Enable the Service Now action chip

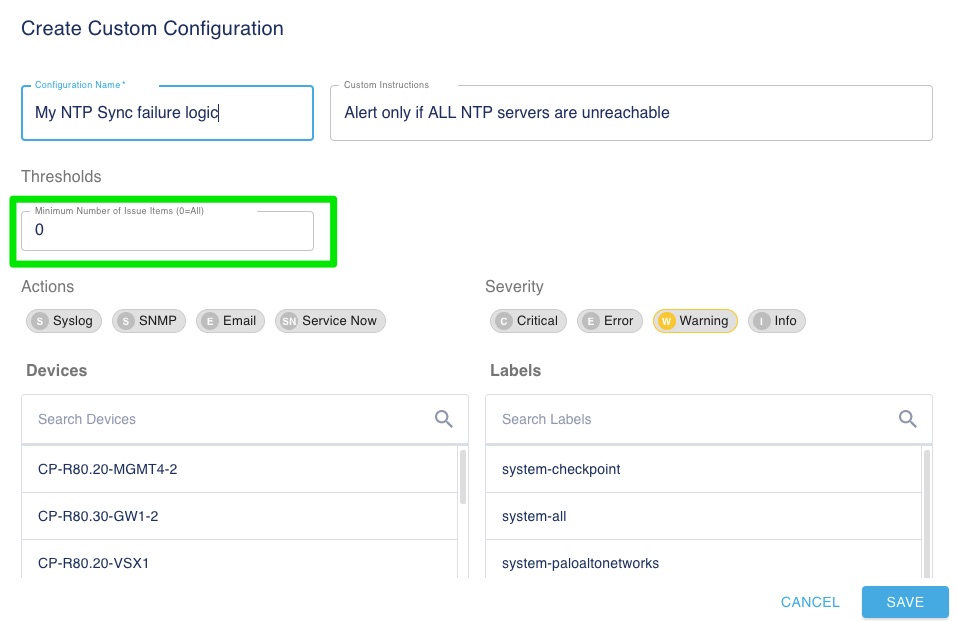click(x=330, y=321)
